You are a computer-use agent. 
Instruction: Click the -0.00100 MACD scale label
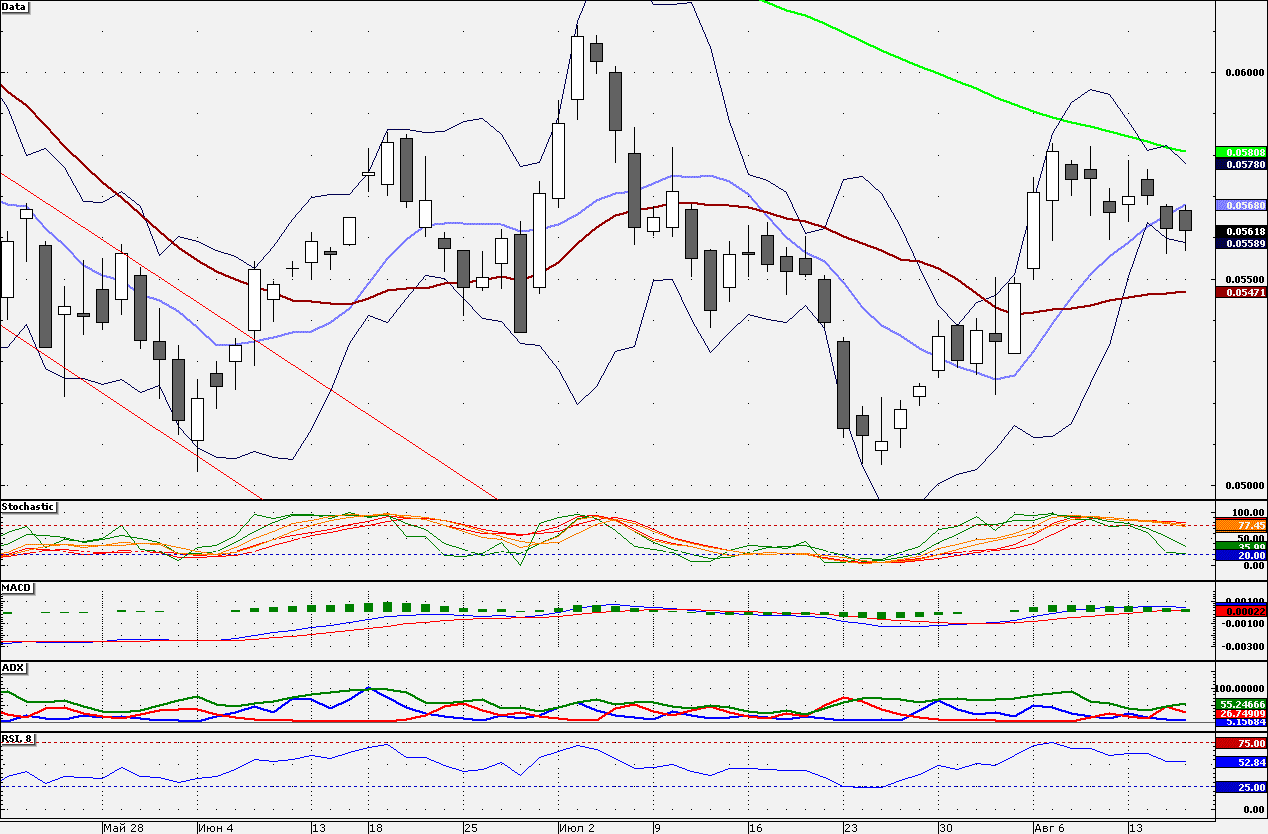(1243, 622)
